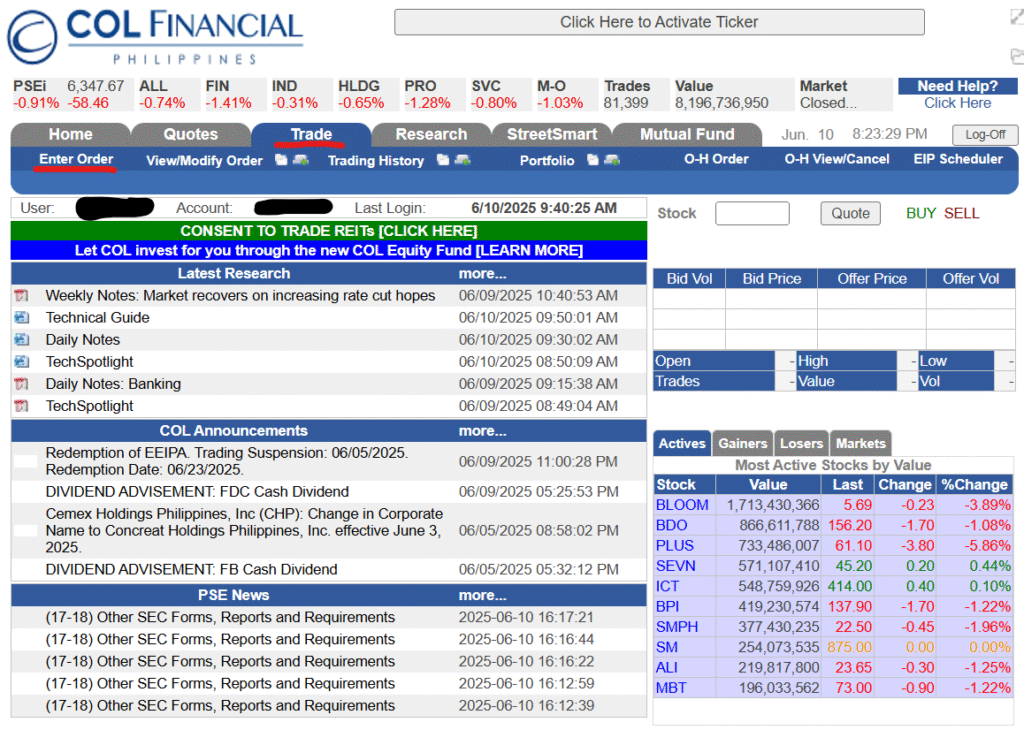Open Portfolio in the Trade submenu

coord(547,161)
